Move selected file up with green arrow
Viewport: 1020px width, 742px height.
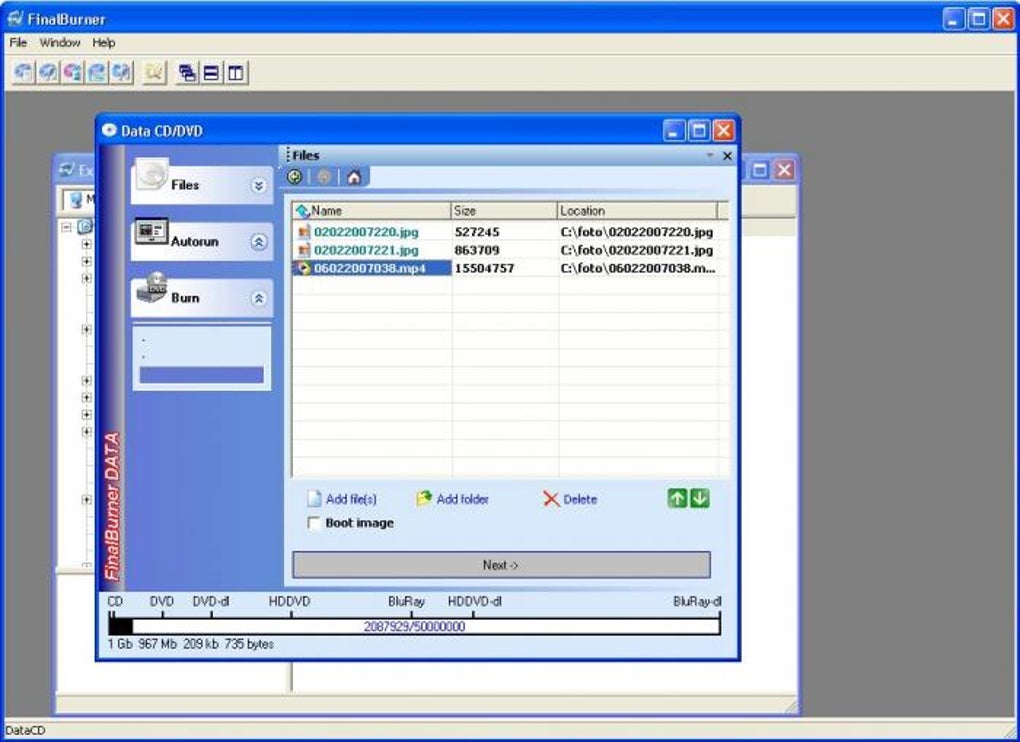(677, 499)
